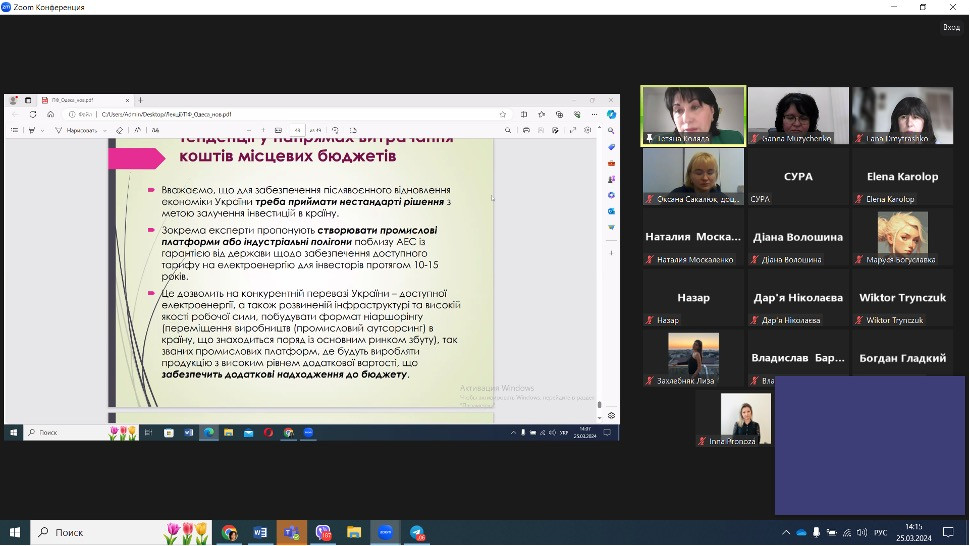This screenshot has width=970, height=546.
Task: Select Tatiana Kolada's video tile
Action: pyautogui.click(x=693, y=116)
